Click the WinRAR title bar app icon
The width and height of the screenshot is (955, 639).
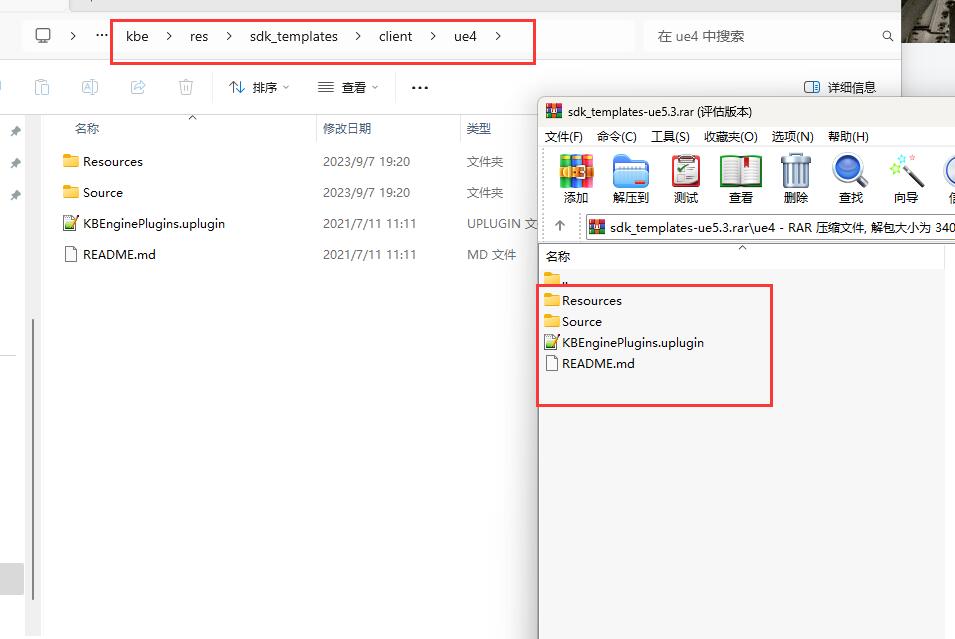(554, 111)
